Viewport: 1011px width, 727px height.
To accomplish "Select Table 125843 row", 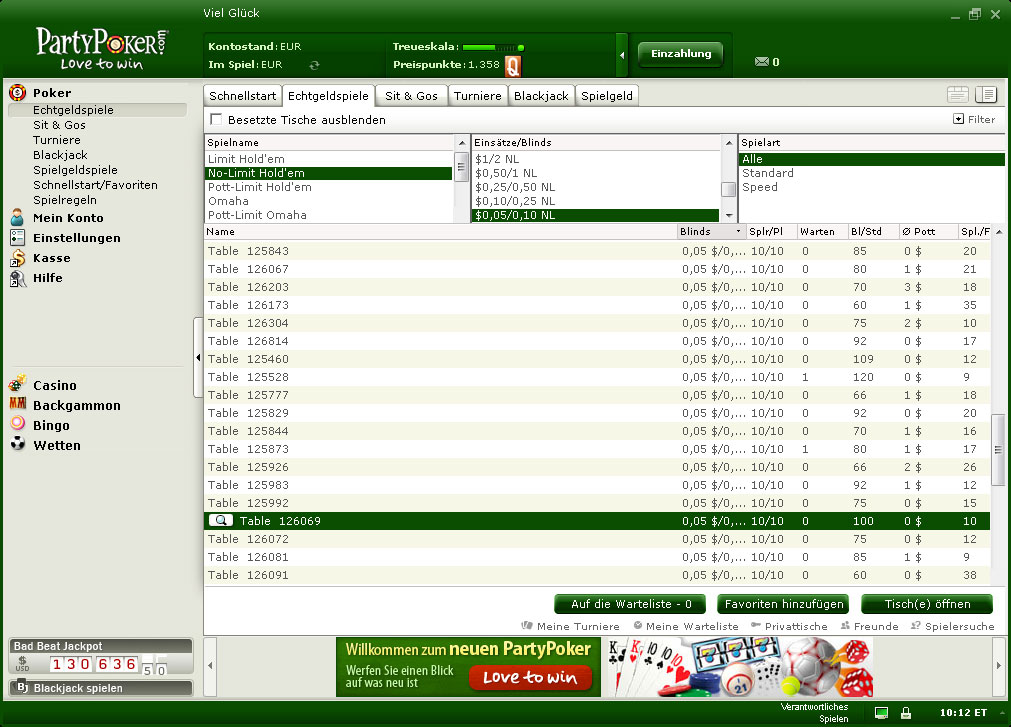I will tap(598, 251).
